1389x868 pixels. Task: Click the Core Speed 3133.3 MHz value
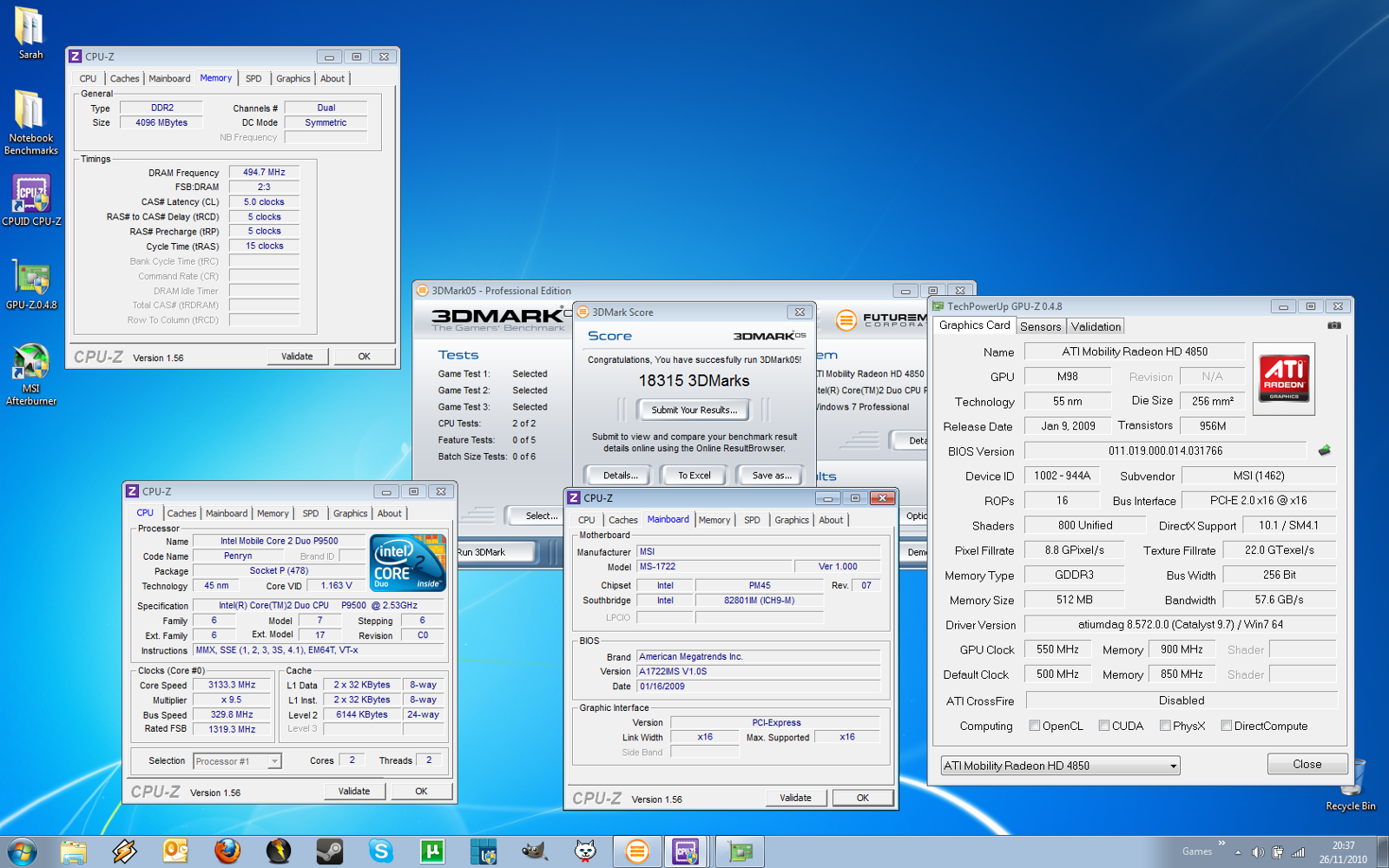pyautogui.click(x=232, y=685)
